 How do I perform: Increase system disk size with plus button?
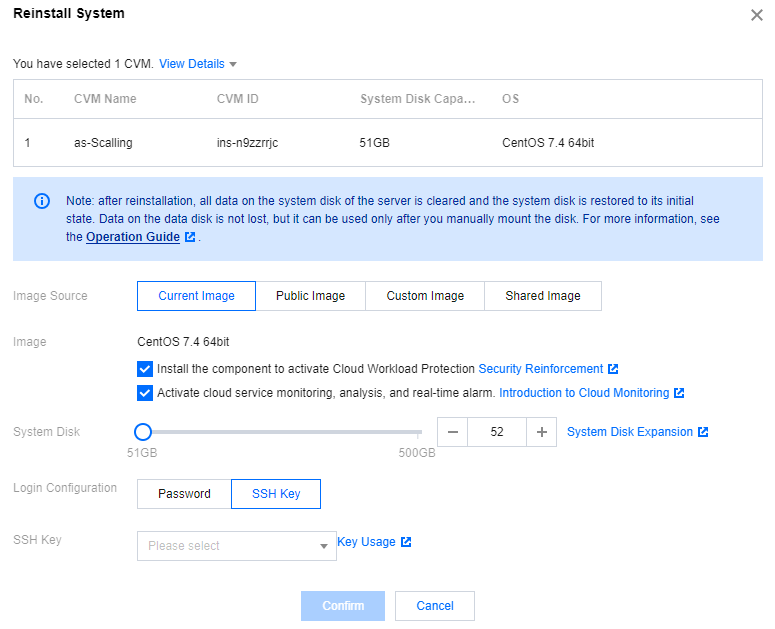pos(542,432)
